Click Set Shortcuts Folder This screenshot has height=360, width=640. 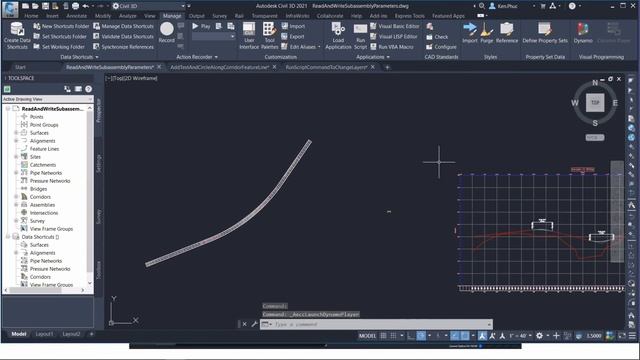[60, 36]
